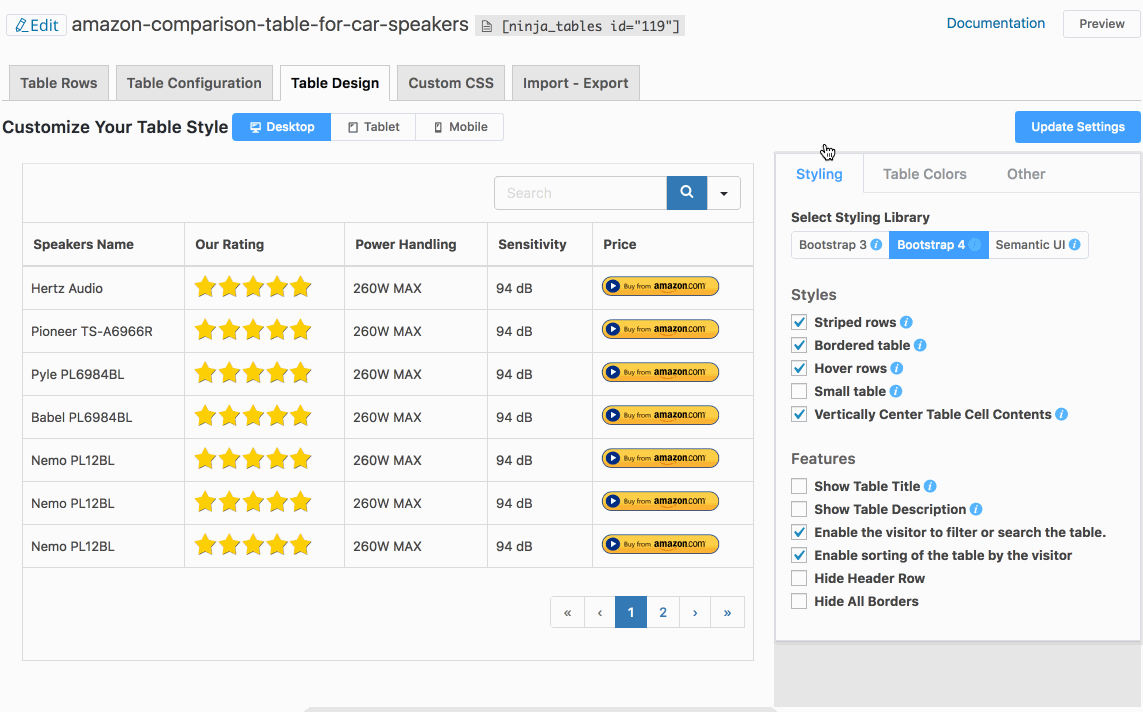Click the blue search magnifier button

pyautogui.click(x=686, y=193)
